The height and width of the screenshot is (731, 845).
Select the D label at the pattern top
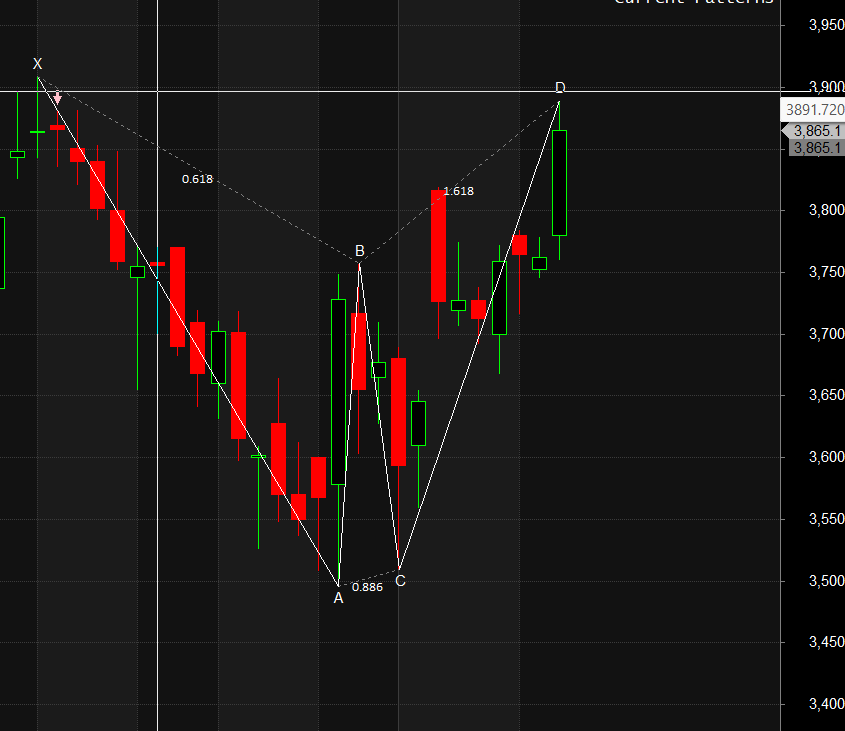559,88
